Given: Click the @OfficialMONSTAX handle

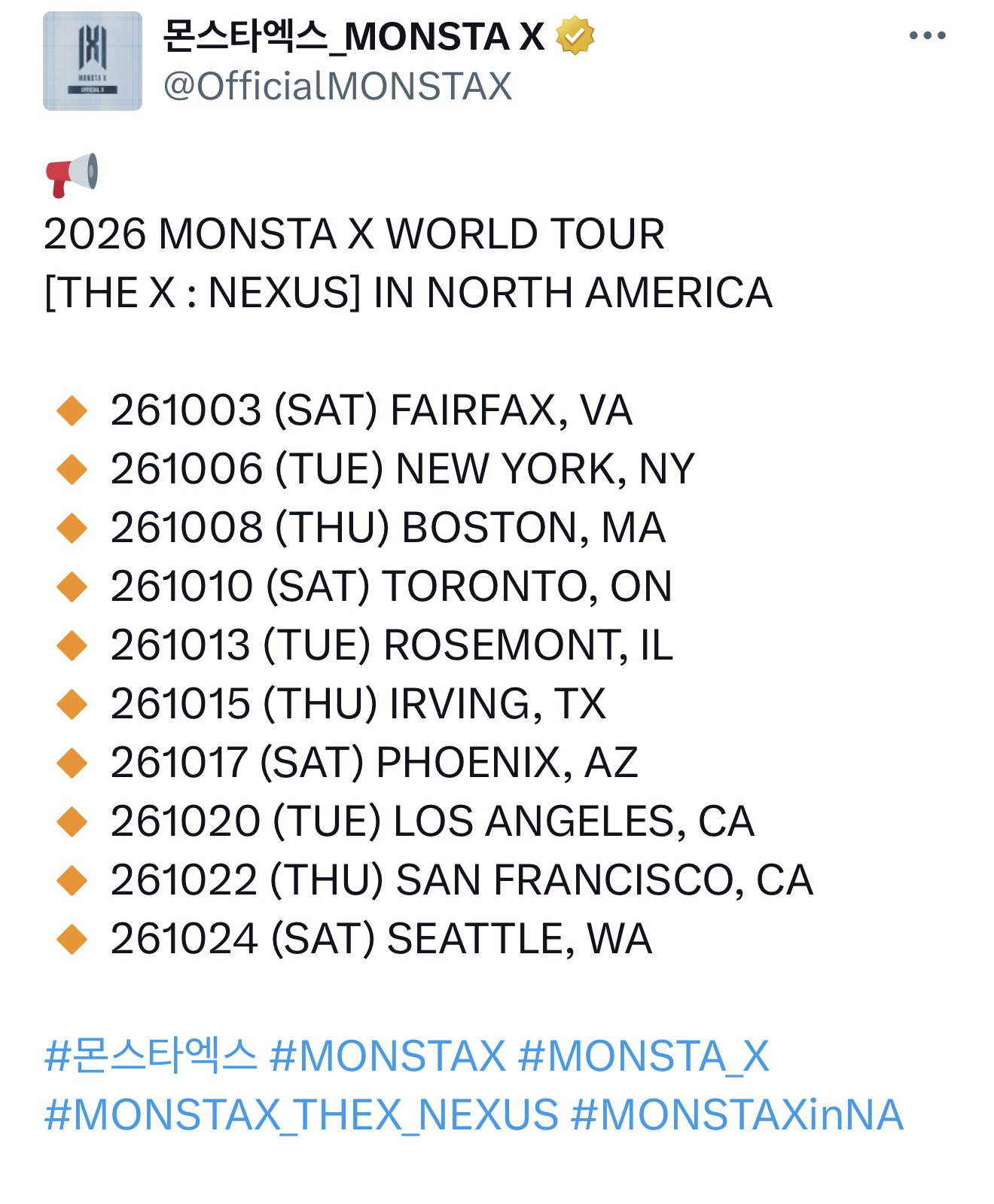Looking at the screenshot, I should click(x=337, y=86).
